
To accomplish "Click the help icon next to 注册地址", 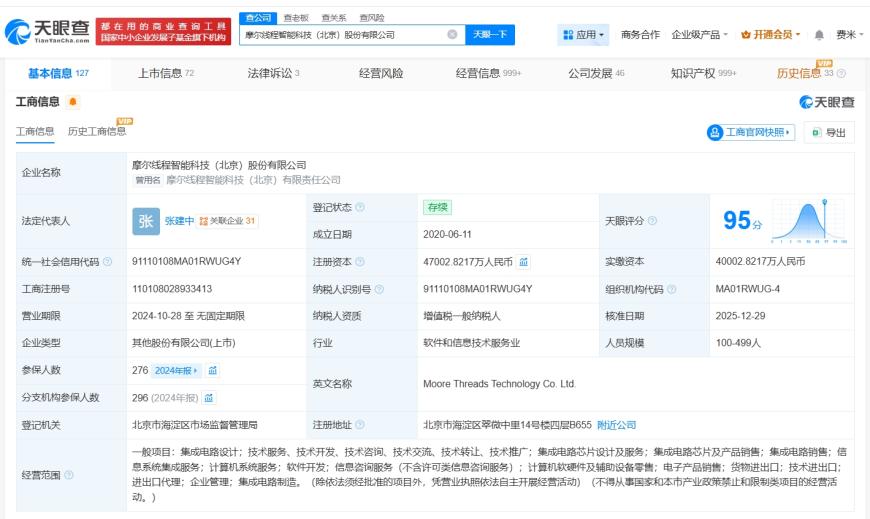I will point(360,425).
